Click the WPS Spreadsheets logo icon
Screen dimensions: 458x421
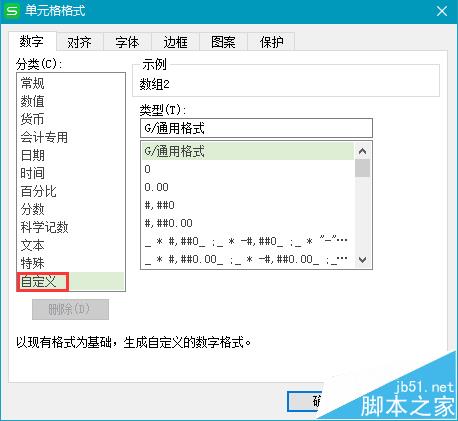click(12, 11)
